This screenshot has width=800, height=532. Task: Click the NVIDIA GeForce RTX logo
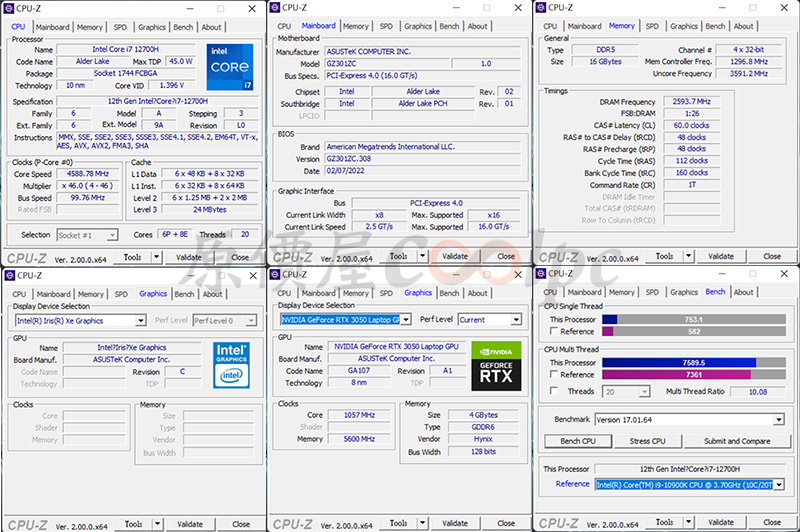coord(496,366)
